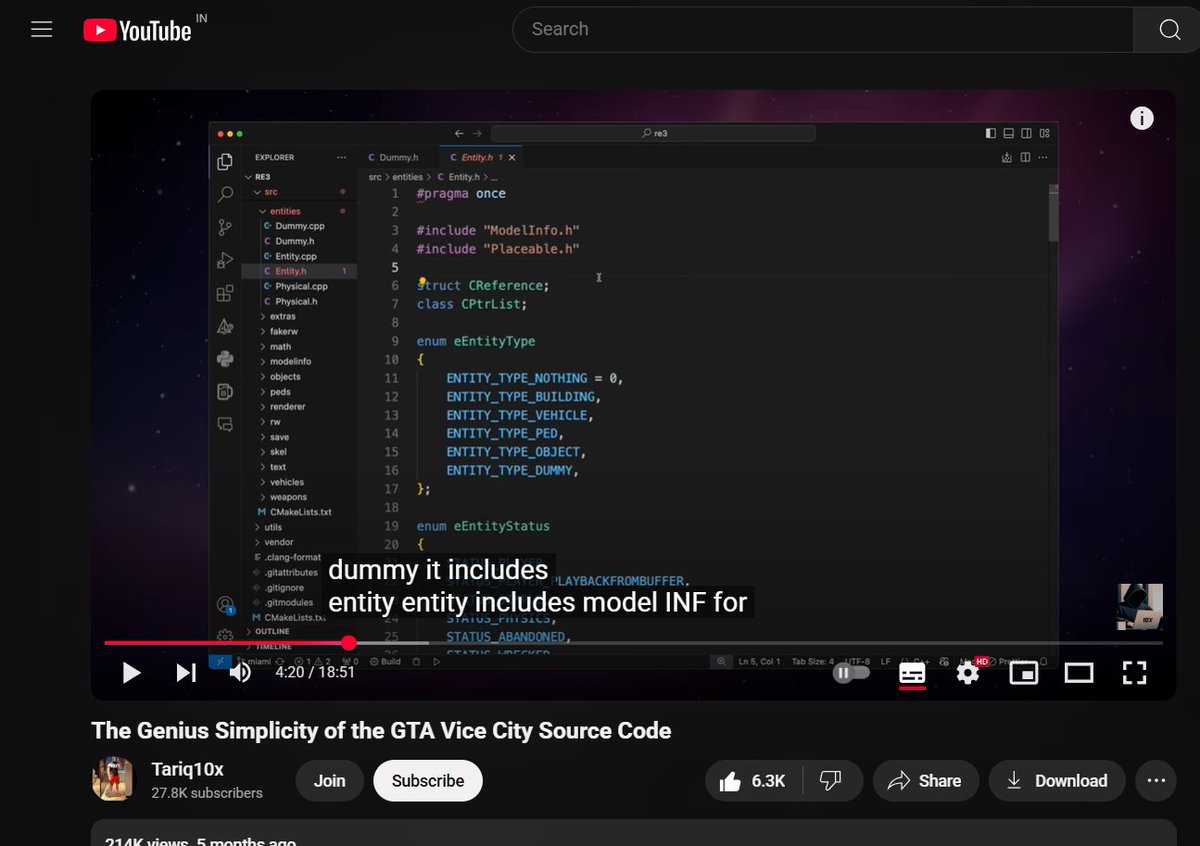Screen dimensions: 1200x846
Task: Enter fullscreen mode
Action: coord(1134,673)
